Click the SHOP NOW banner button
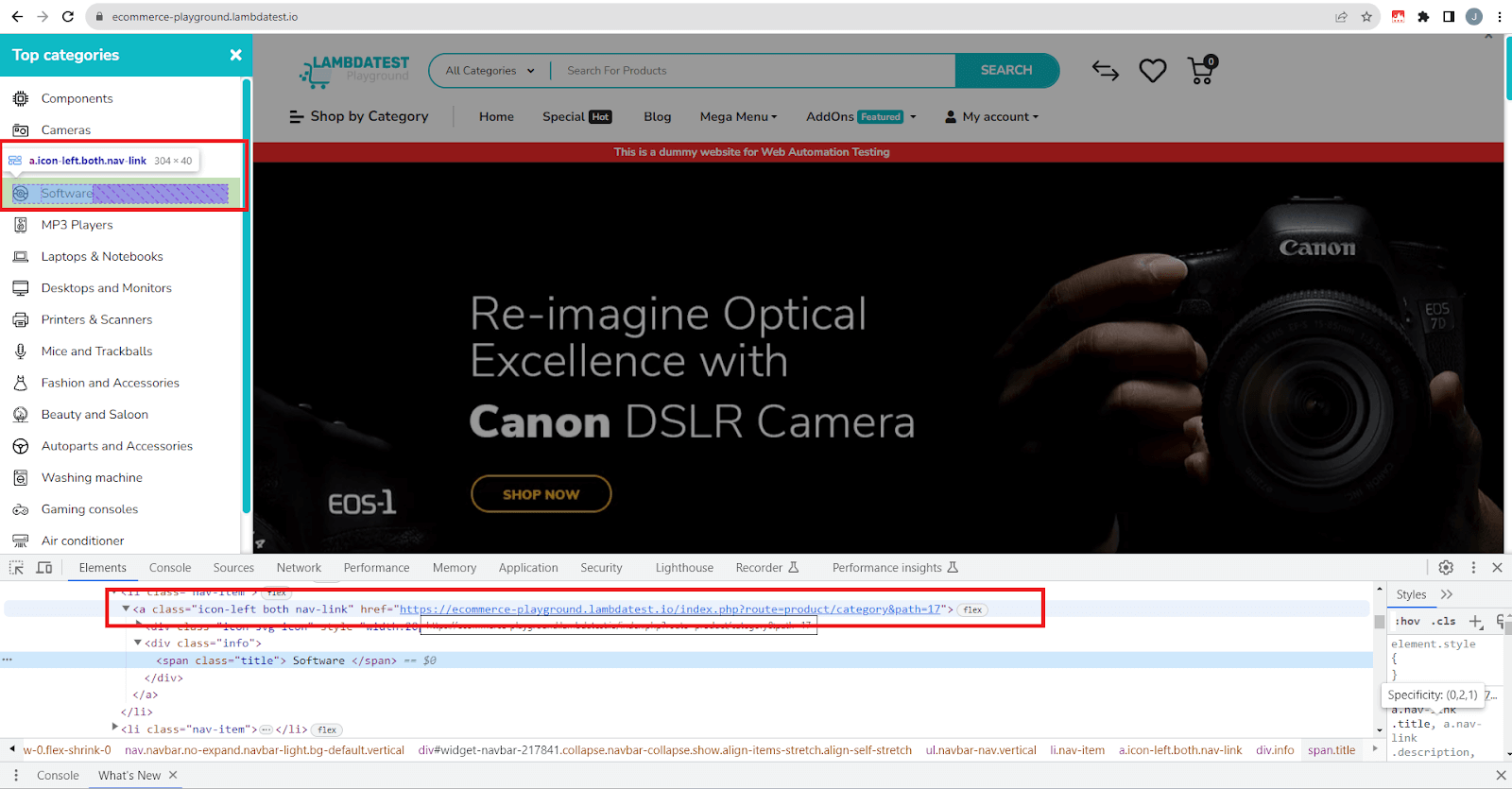Image resolution: width=1512 pixels, height=789 pixels. 541,494
